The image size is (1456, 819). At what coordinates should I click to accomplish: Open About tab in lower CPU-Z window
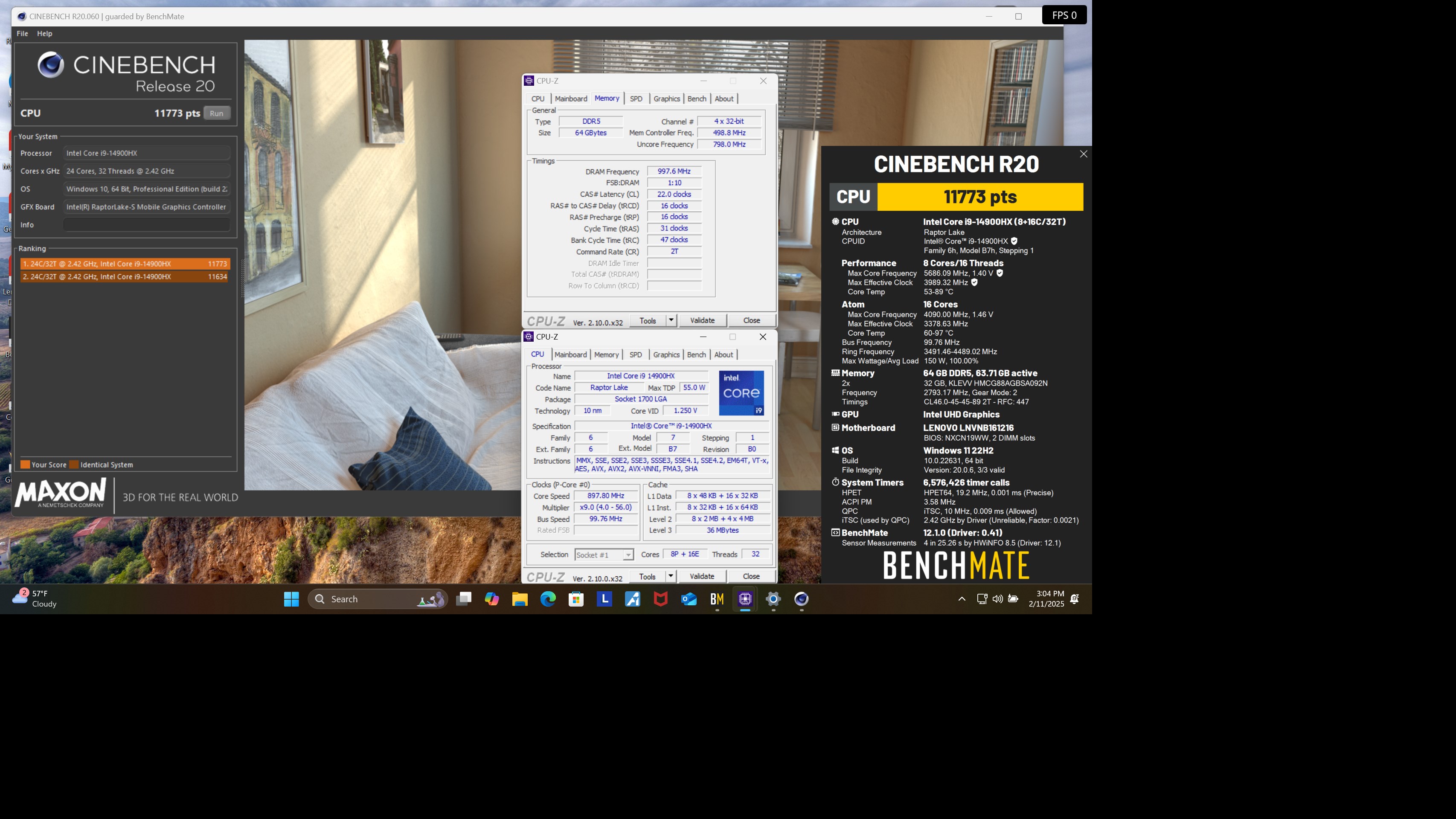(x=724, y=355)
